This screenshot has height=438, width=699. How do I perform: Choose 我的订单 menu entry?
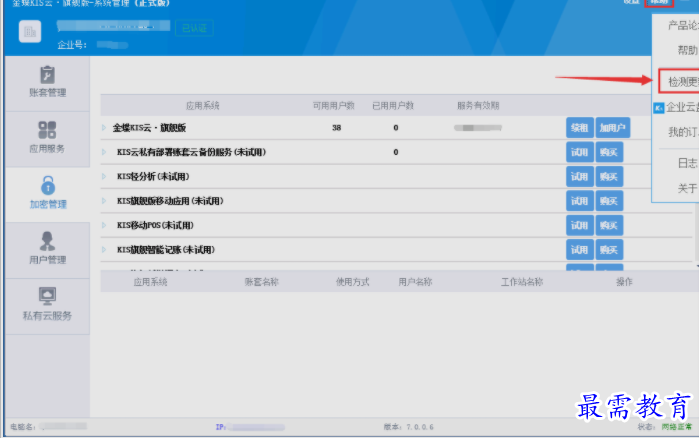pyautogui.click(x=683, y=132)
